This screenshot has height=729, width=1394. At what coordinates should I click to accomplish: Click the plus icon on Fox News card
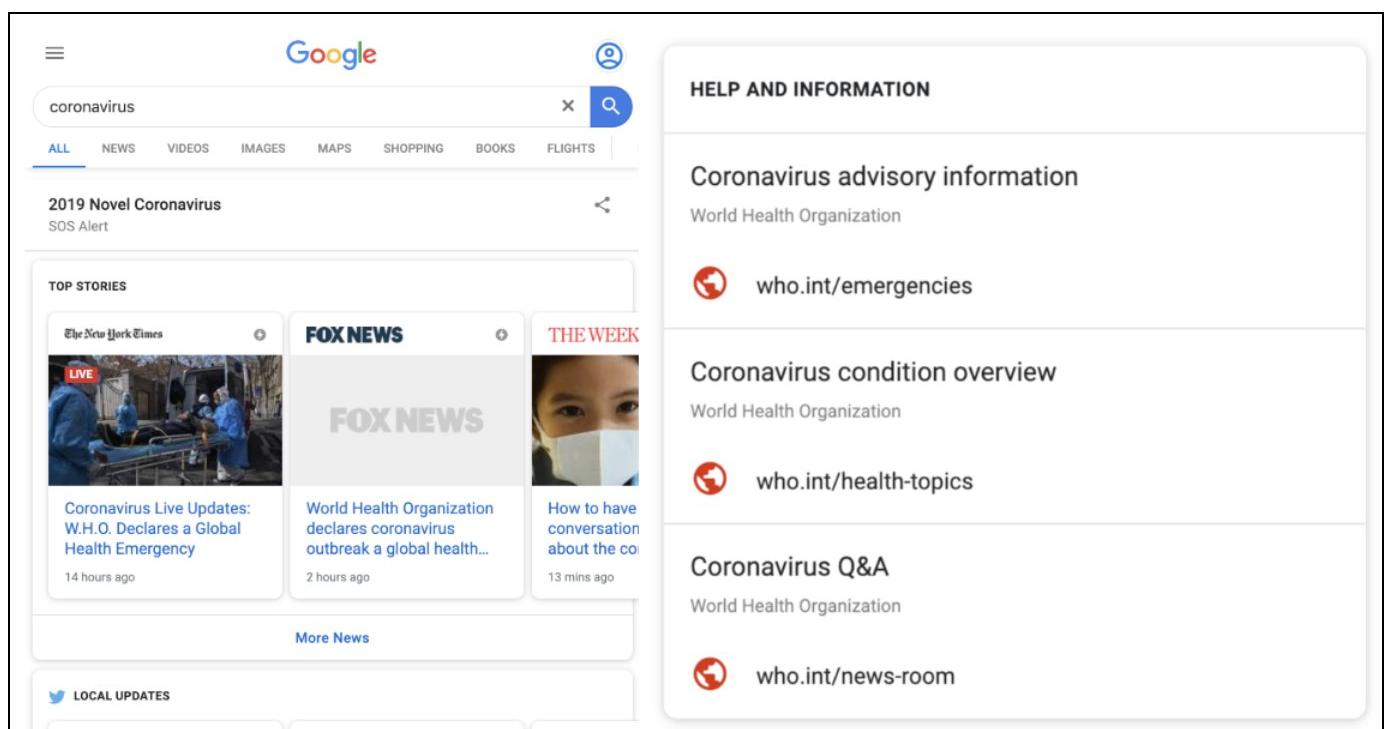[x=502, y=335]
